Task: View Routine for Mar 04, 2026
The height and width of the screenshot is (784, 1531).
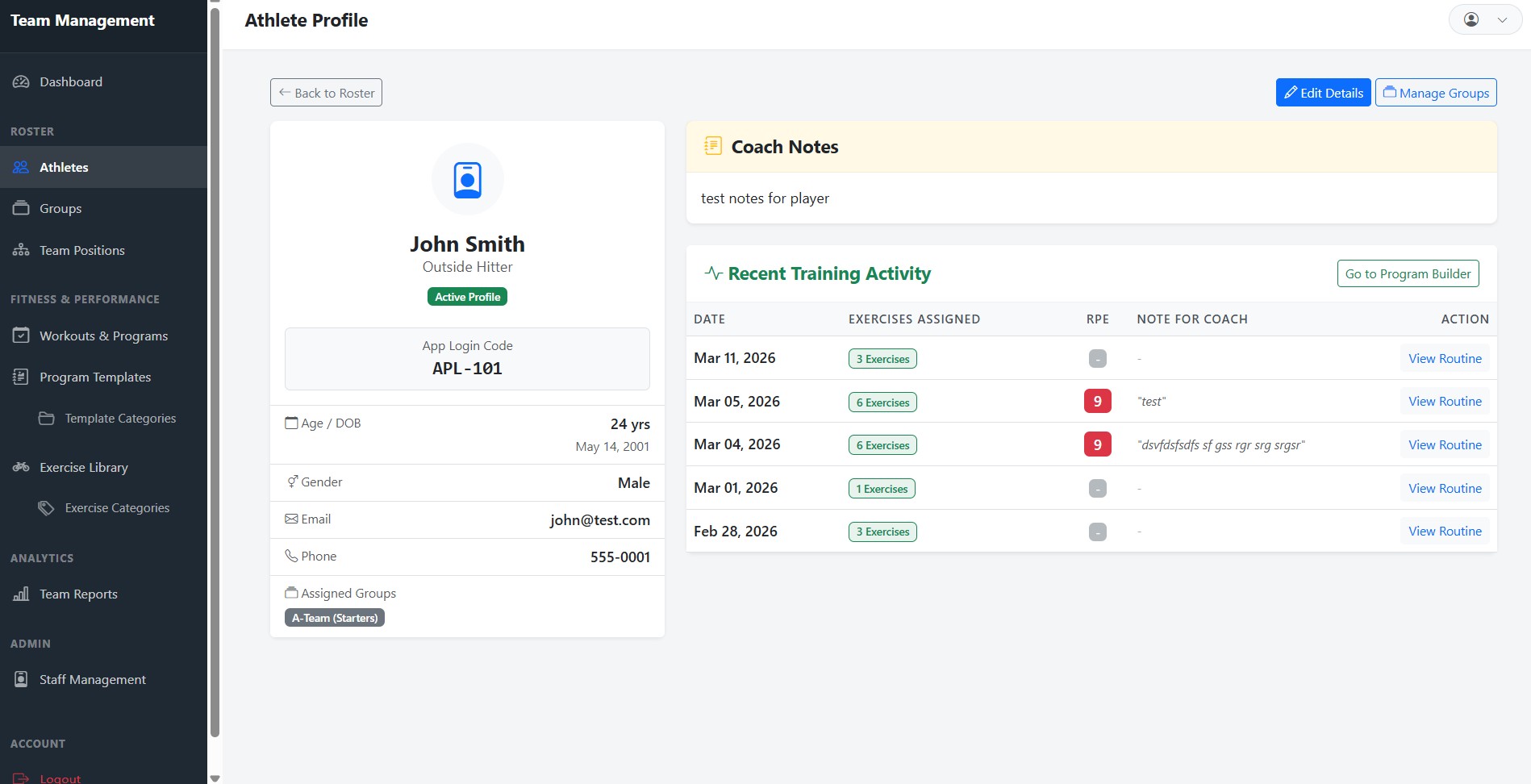Action: click(x=1445, y=444)
